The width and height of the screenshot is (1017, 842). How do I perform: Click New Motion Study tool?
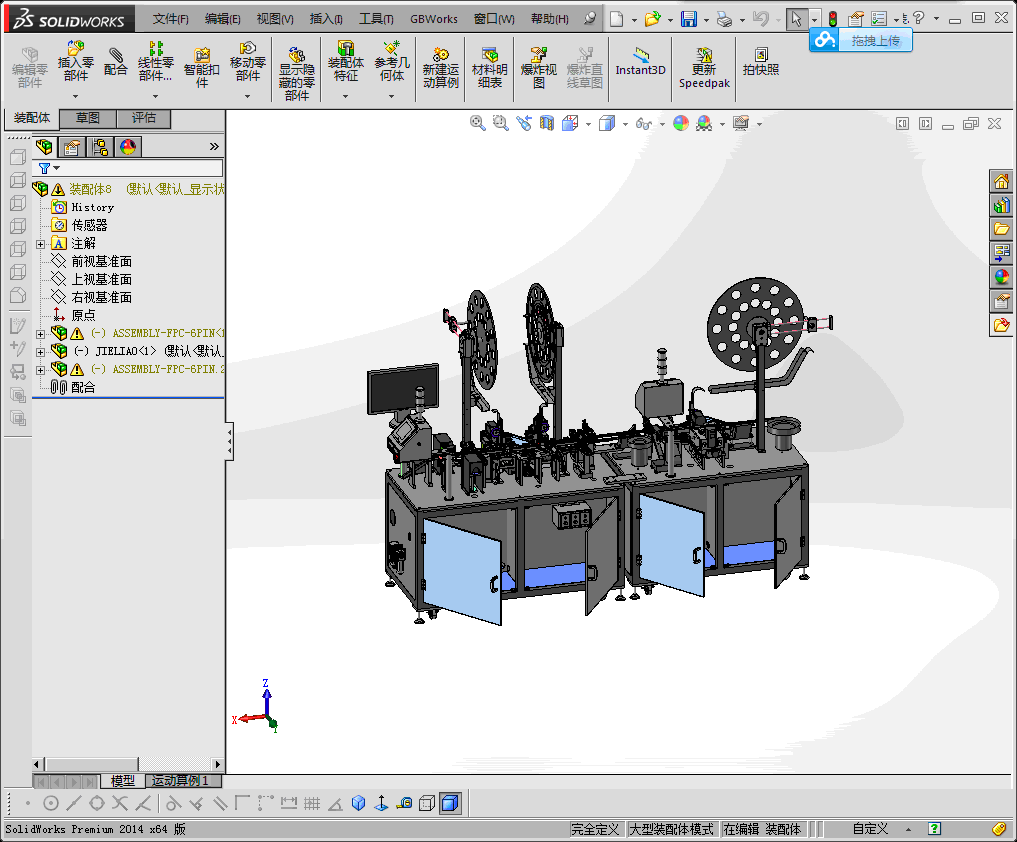(x=440, y=67)
